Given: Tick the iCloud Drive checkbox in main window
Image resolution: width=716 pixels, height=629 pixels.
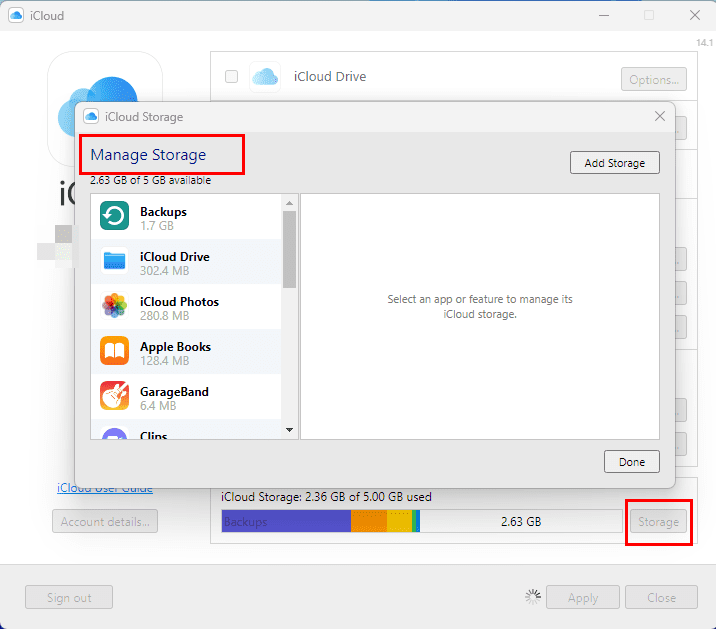Looking at the screenshot, I should (x=232, y=76).
